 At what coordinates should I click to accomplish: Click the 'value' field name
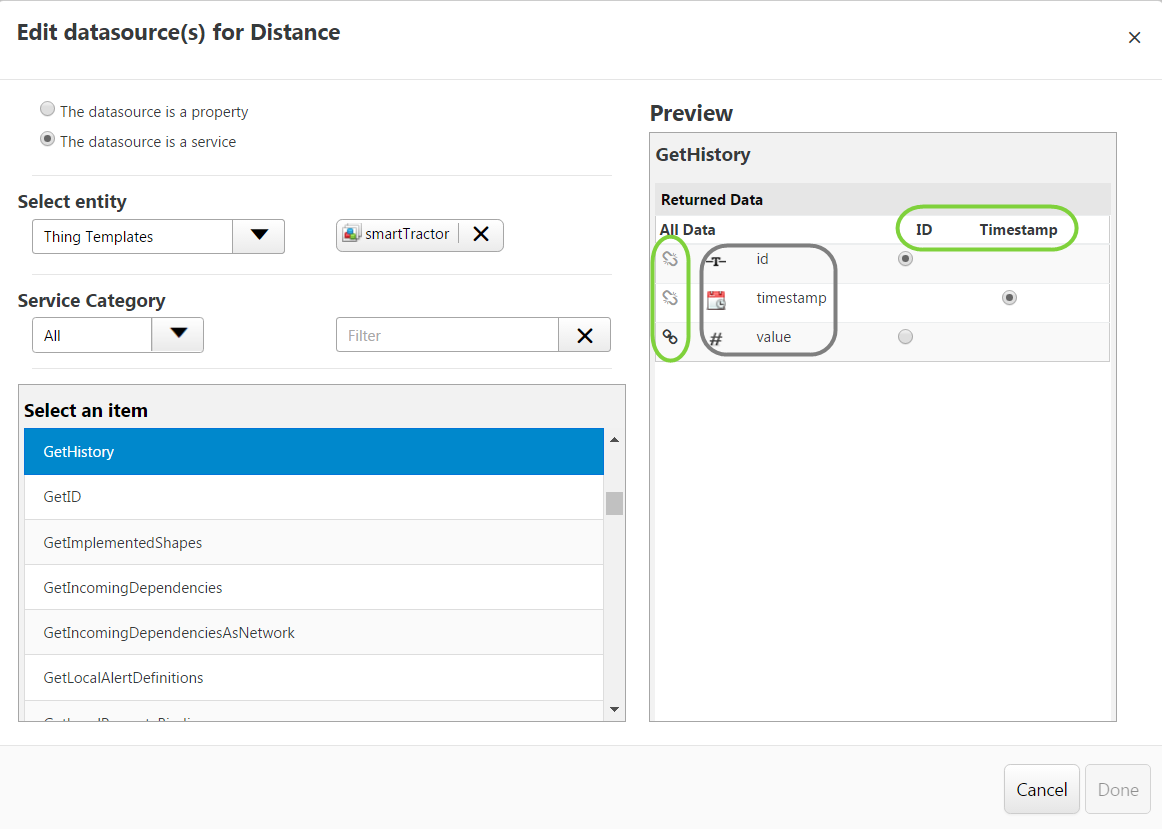[773, 337]
